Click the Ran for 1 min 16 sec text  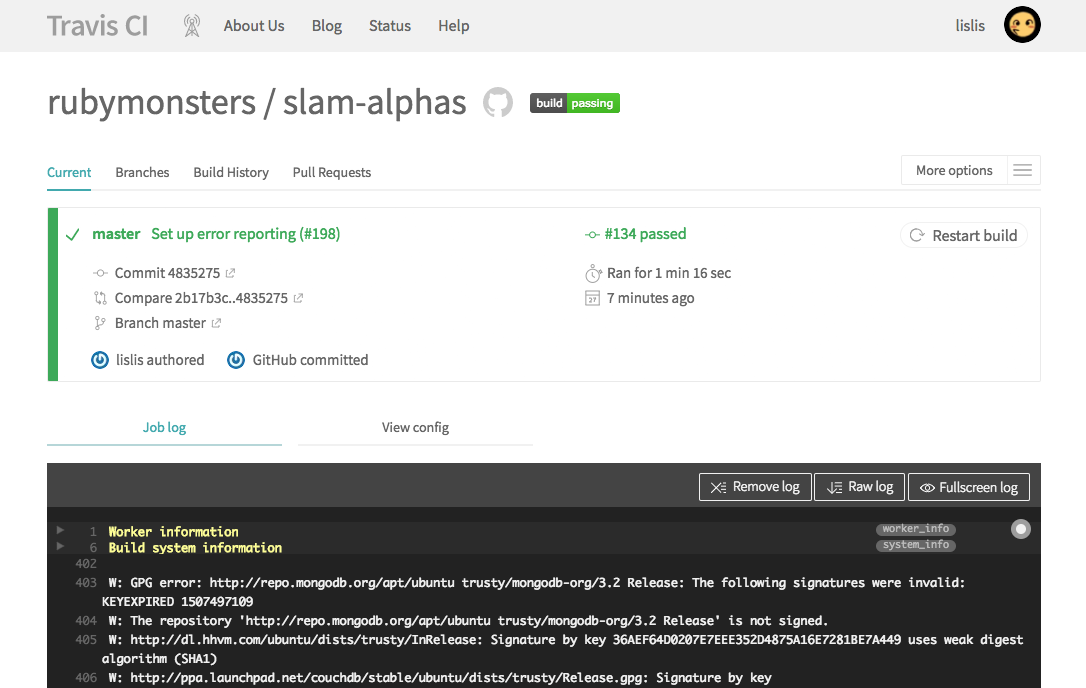669,273
